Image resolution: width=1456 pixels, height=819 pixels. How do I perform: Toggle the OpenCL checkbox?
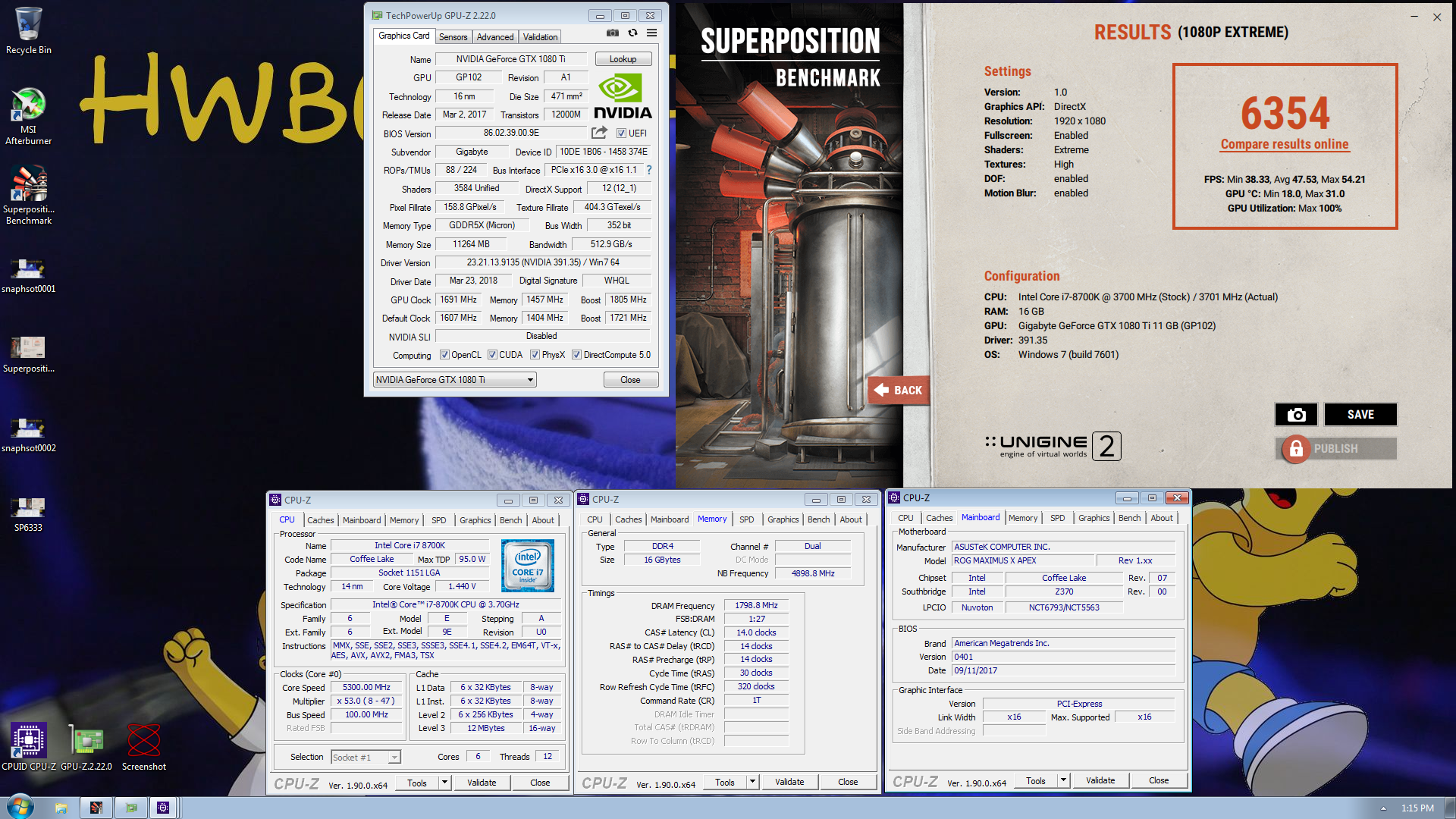[445, 355]
